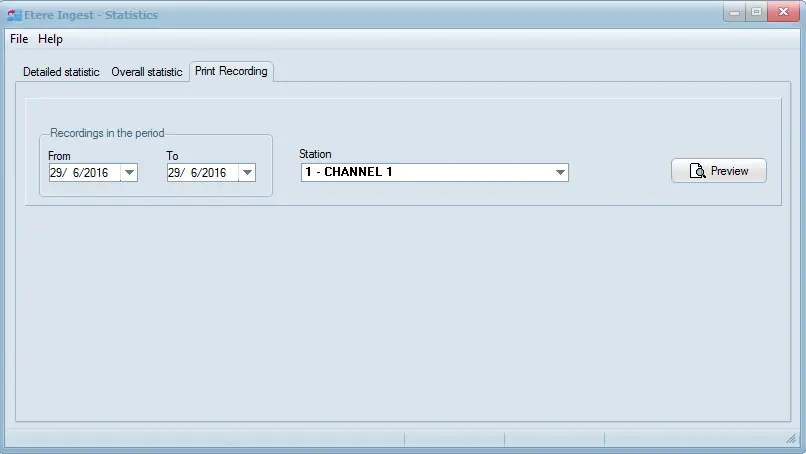Open the To date calendar dropdown
The width and height of the screenshot is (806, 454).
point(247,173)
